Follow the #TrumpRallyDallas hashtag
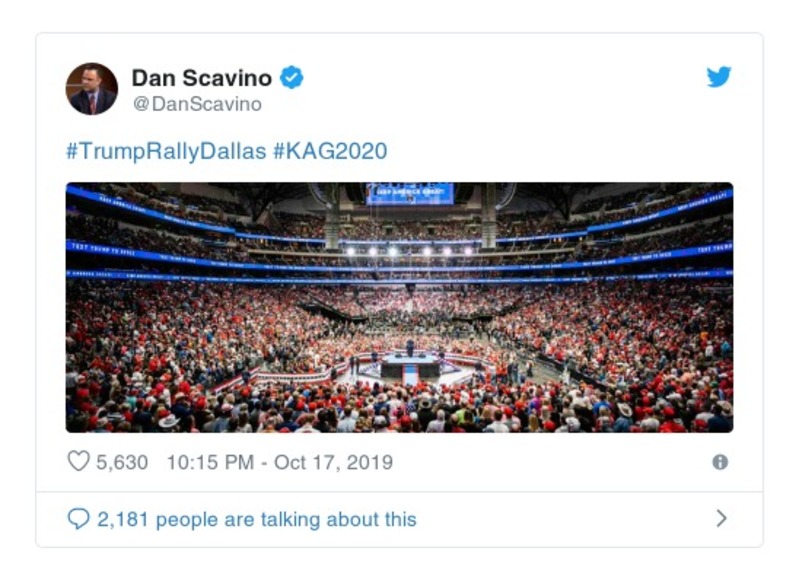The height and width of the screenshot is (583, 799). [166, 151]
